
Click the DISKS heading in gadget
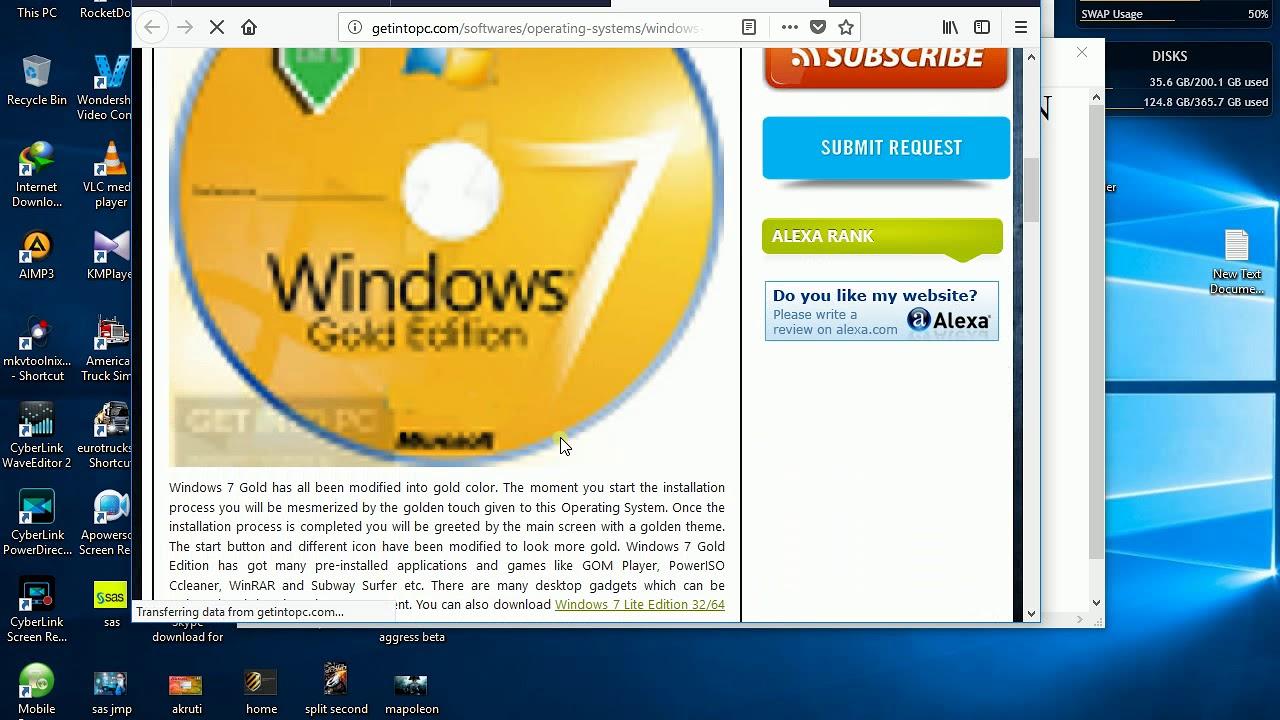coord(1169,56)
